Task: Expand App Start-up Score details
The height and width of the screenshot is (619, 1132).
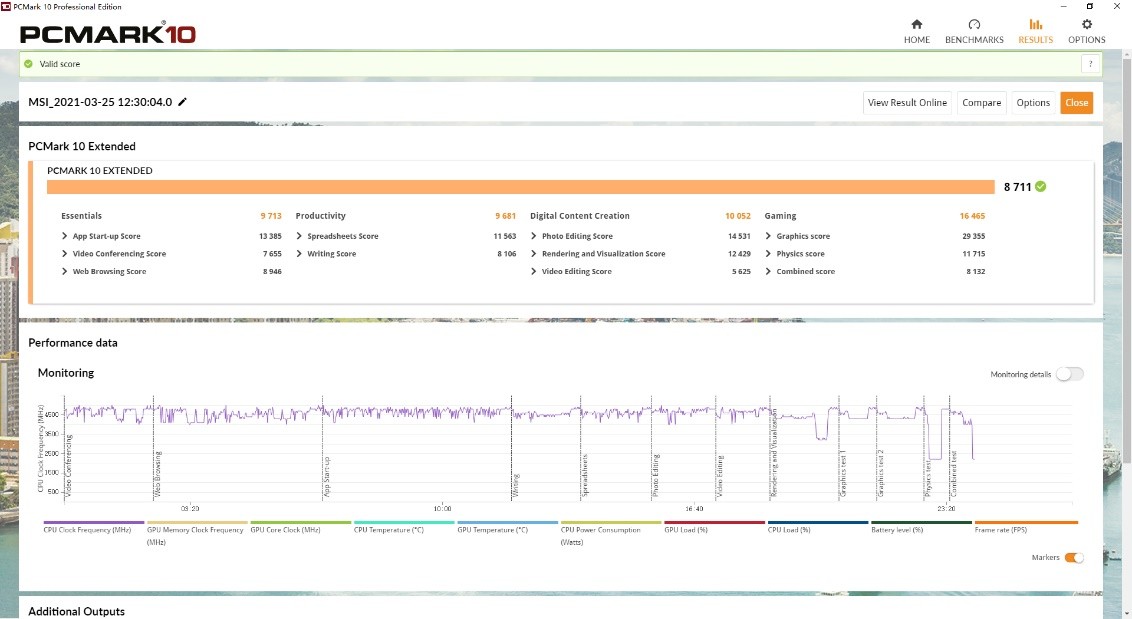Action: tap(65, 236)
